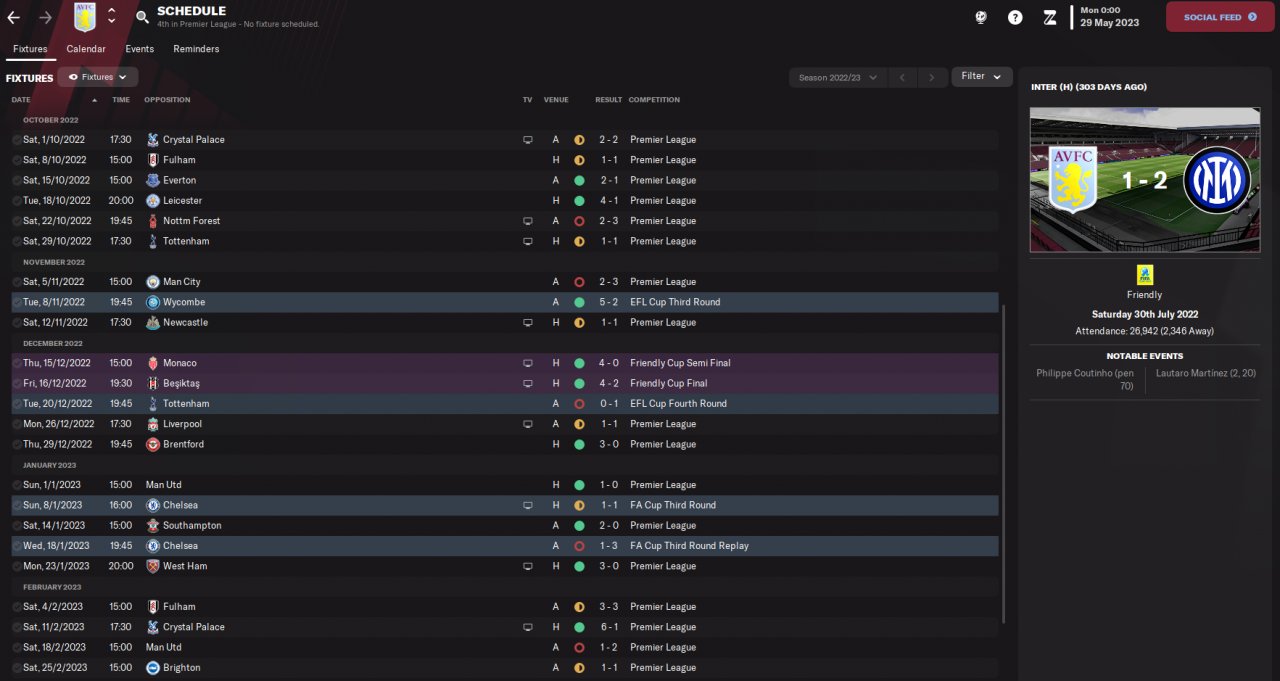Toggle the marker circle for Fri, 16/12/2022
Image resolution: width=1280 pixels, height=681 pixels.
[17, 383]
